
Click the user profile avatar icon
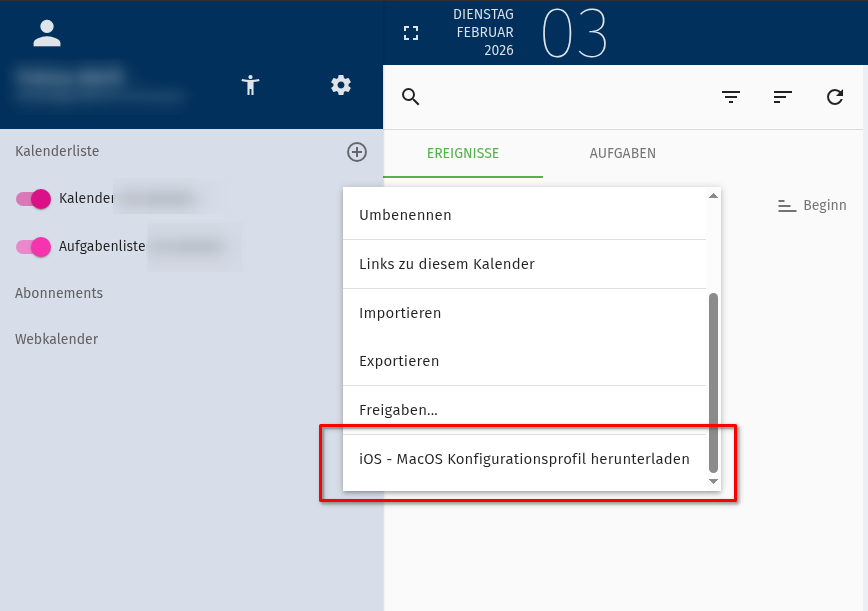tap(47, 33)
